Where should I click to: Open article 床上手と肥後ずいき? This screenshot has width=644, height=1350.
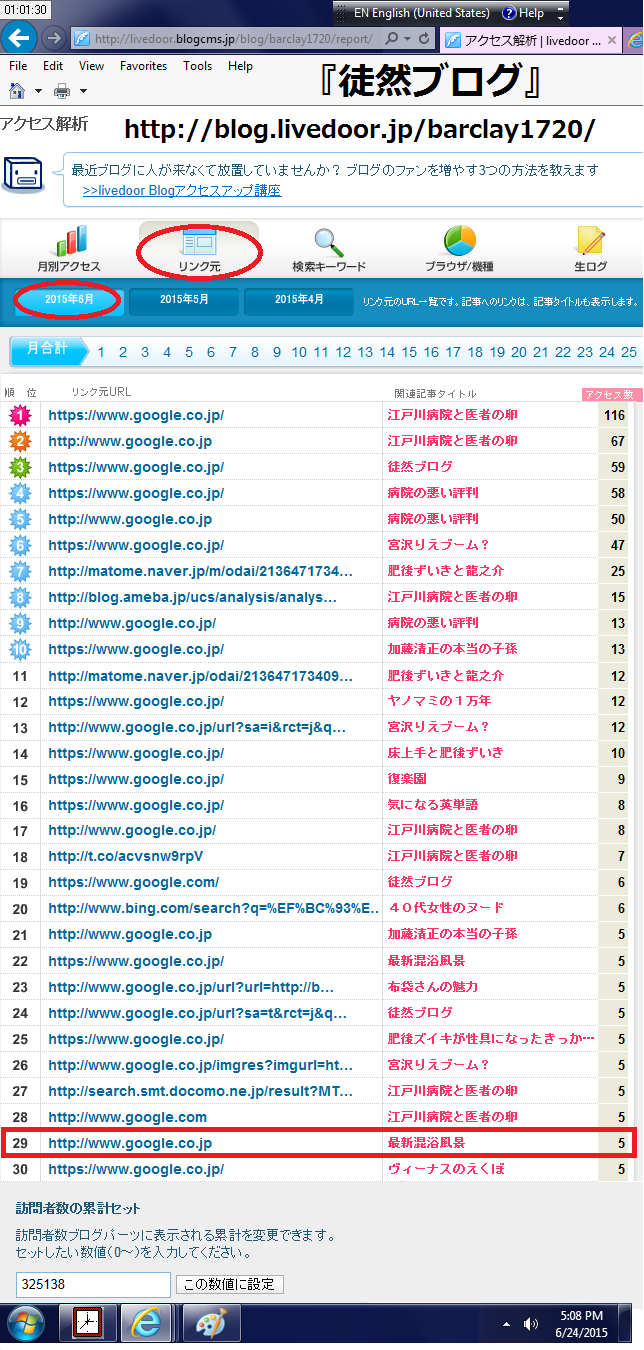click(x=445, y=753)
